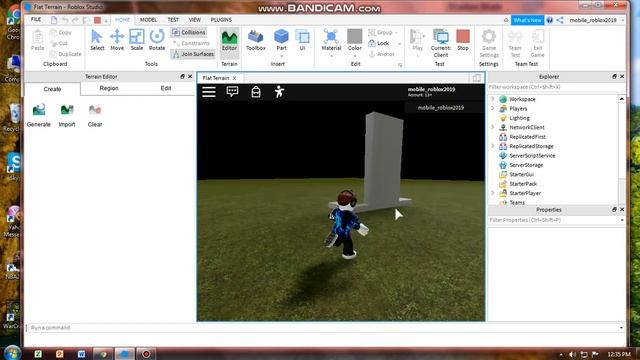
Task: Open the command bar history dropdown
Action: pyautogui.click(x=621, y=328)
